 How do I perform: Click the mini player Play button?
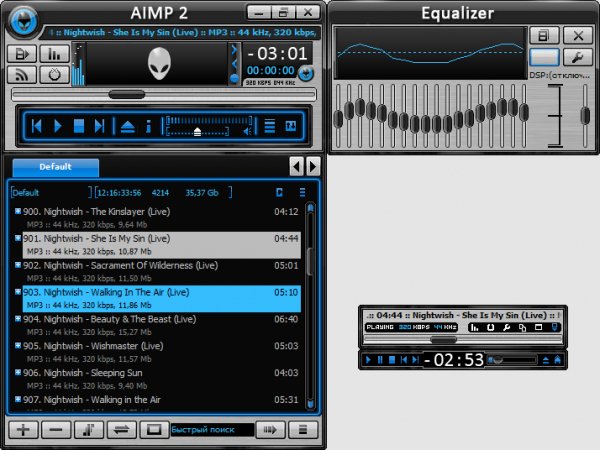(368, 360)
